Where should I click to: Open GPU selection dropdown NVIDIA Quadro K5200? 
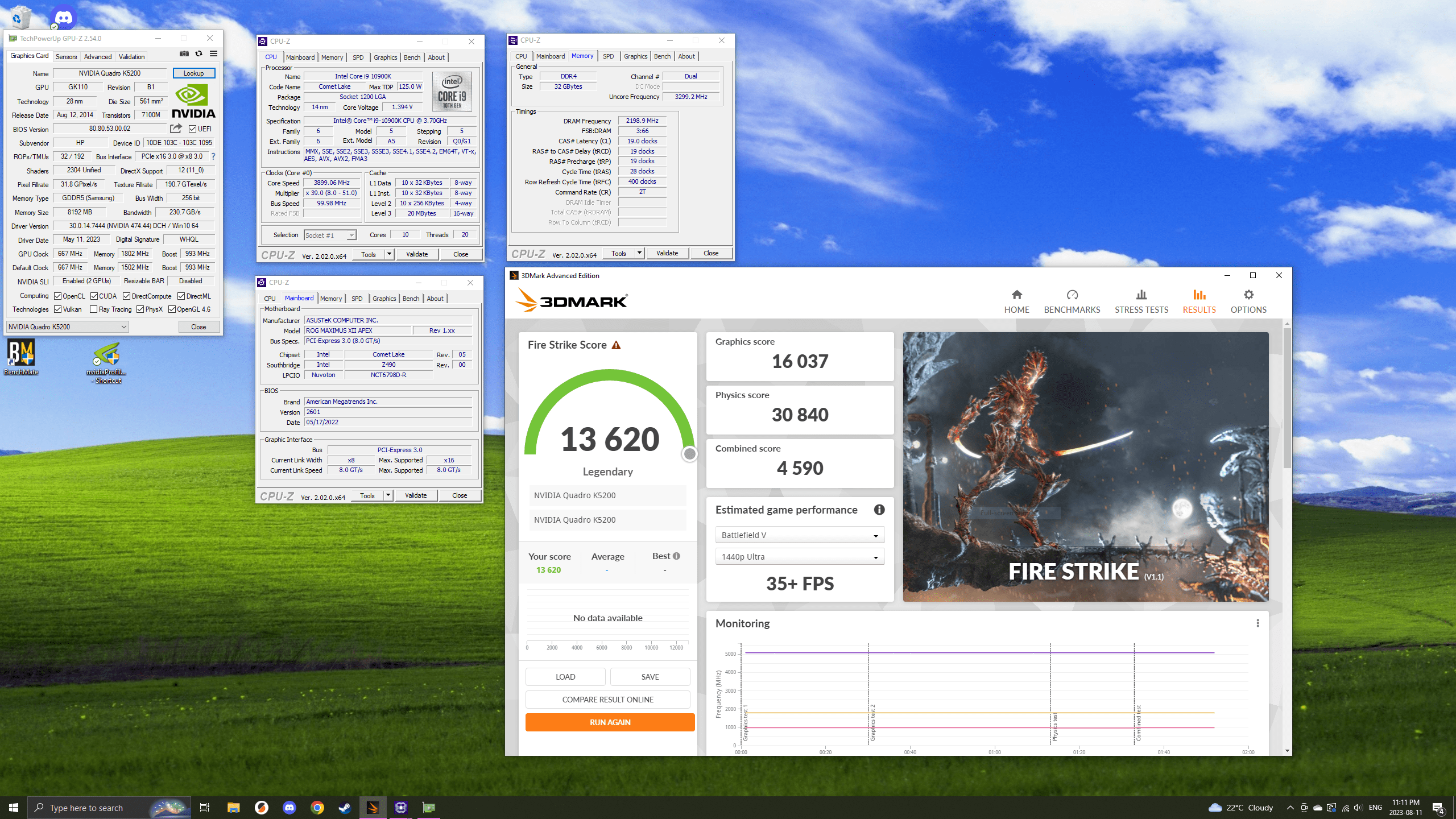click(x=67, y=326)
